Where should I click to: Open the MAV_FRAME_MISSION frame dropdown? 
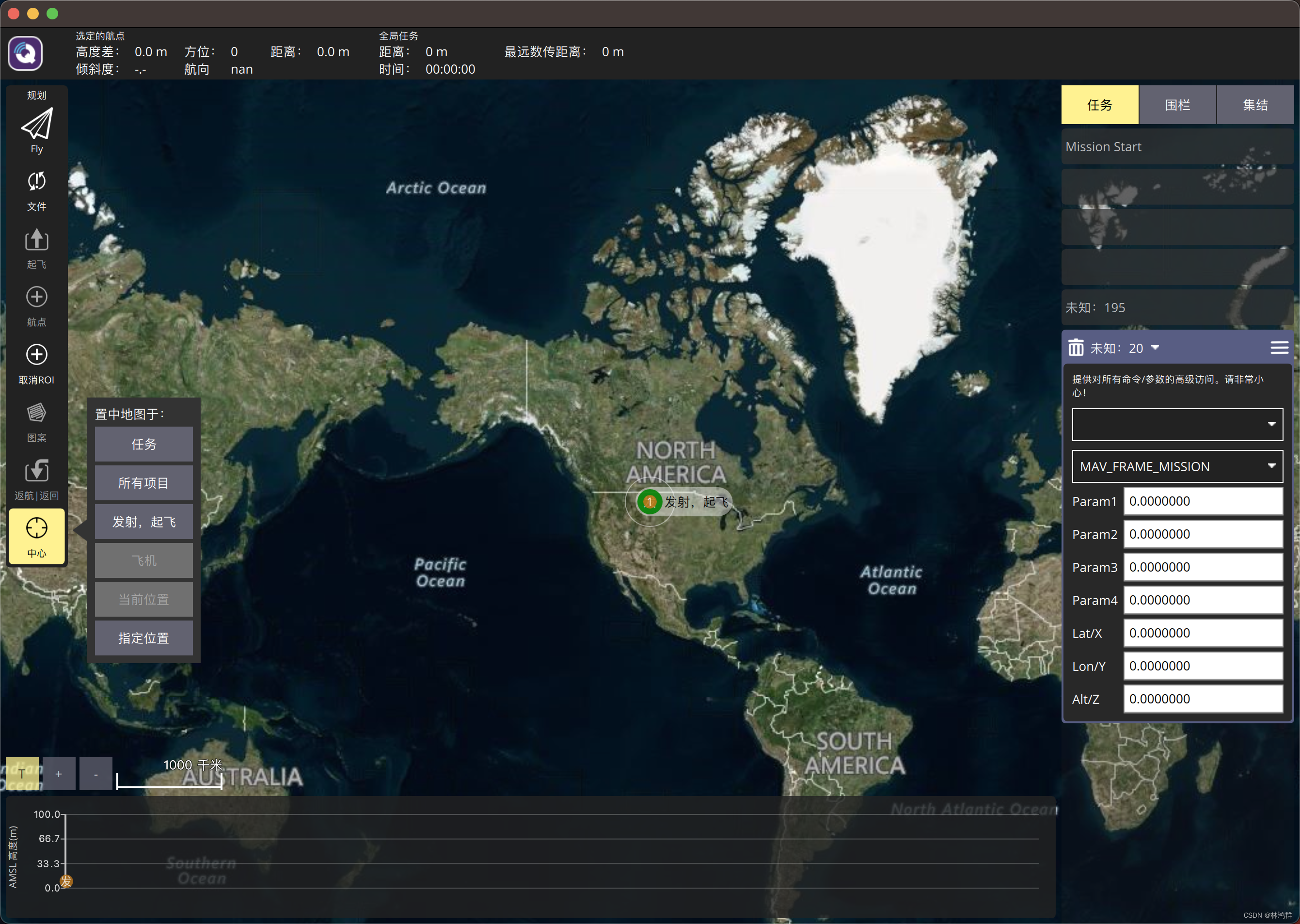(x=1177, y=466)
